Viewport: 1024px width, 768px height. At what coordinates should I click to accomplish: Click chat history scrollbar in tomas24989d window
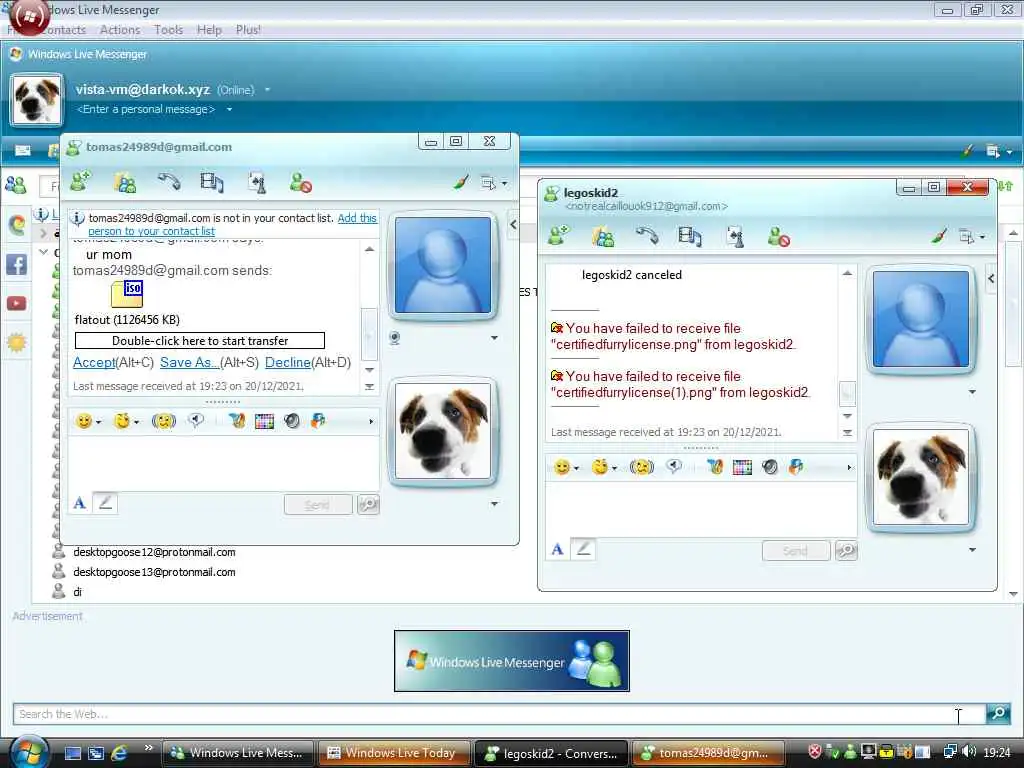pyautogui.click(x=369, y=335)
